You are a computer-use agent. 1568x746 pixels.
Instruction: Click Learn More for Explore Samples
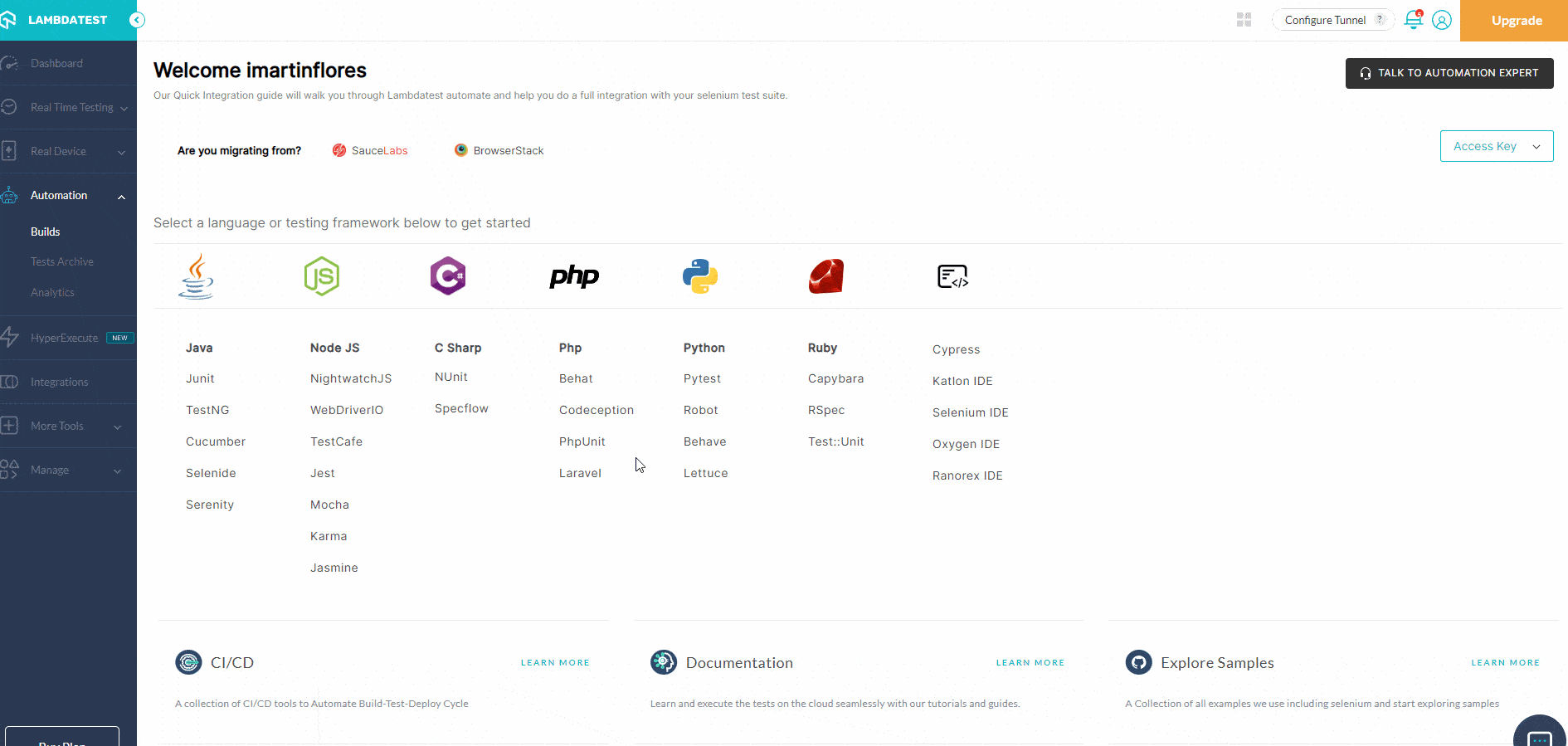(1506, 662)
